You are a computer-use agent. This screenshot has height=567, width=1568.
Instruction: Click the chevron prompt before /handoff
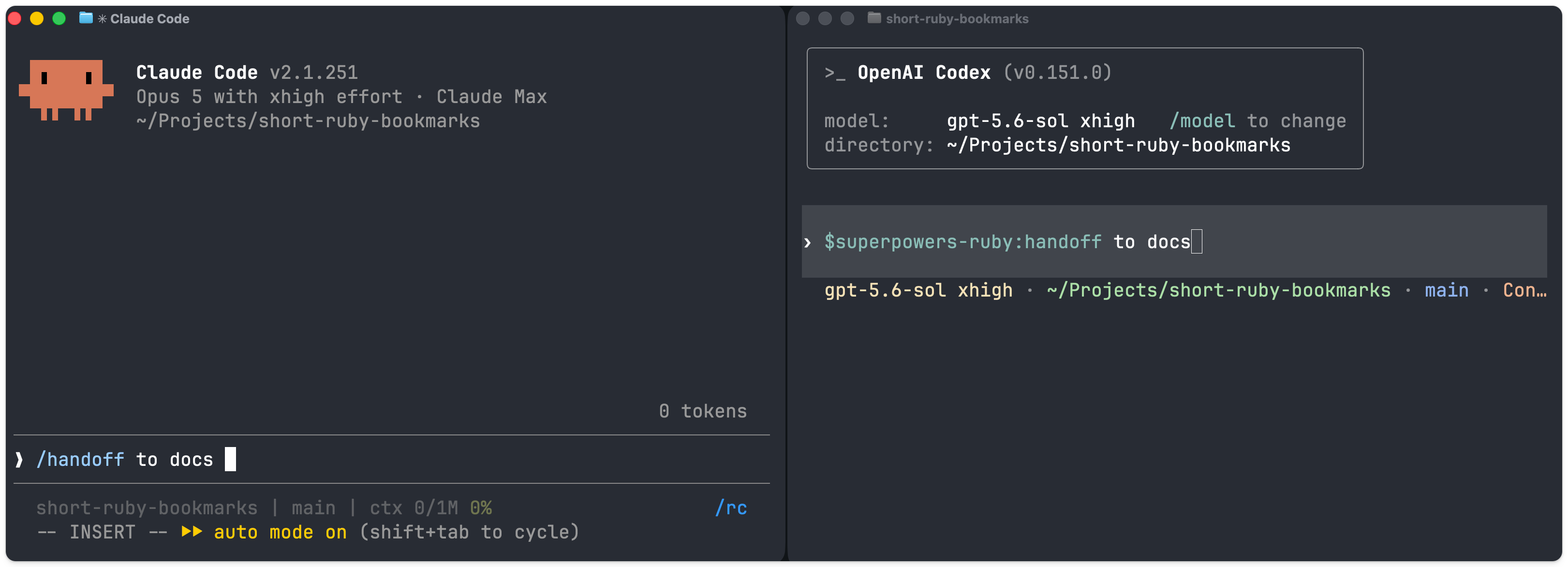point(19,459)
